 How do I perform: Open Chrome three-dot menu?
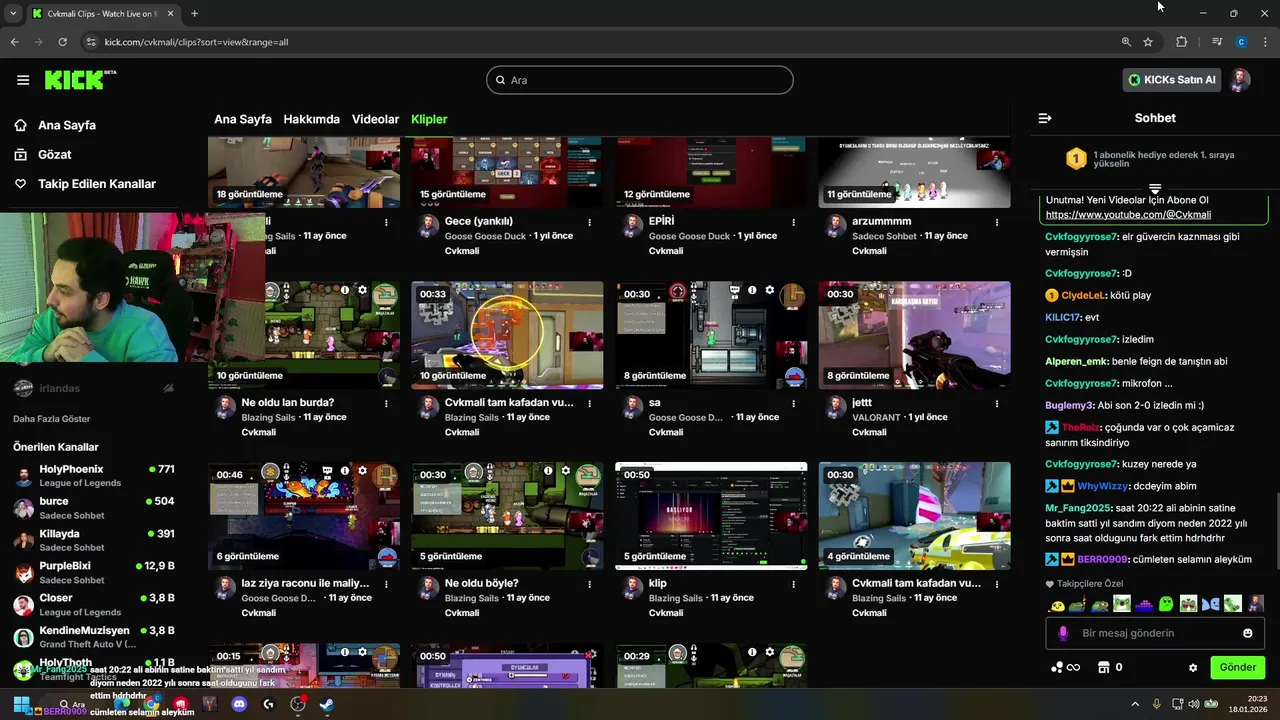pos(1265,42)
